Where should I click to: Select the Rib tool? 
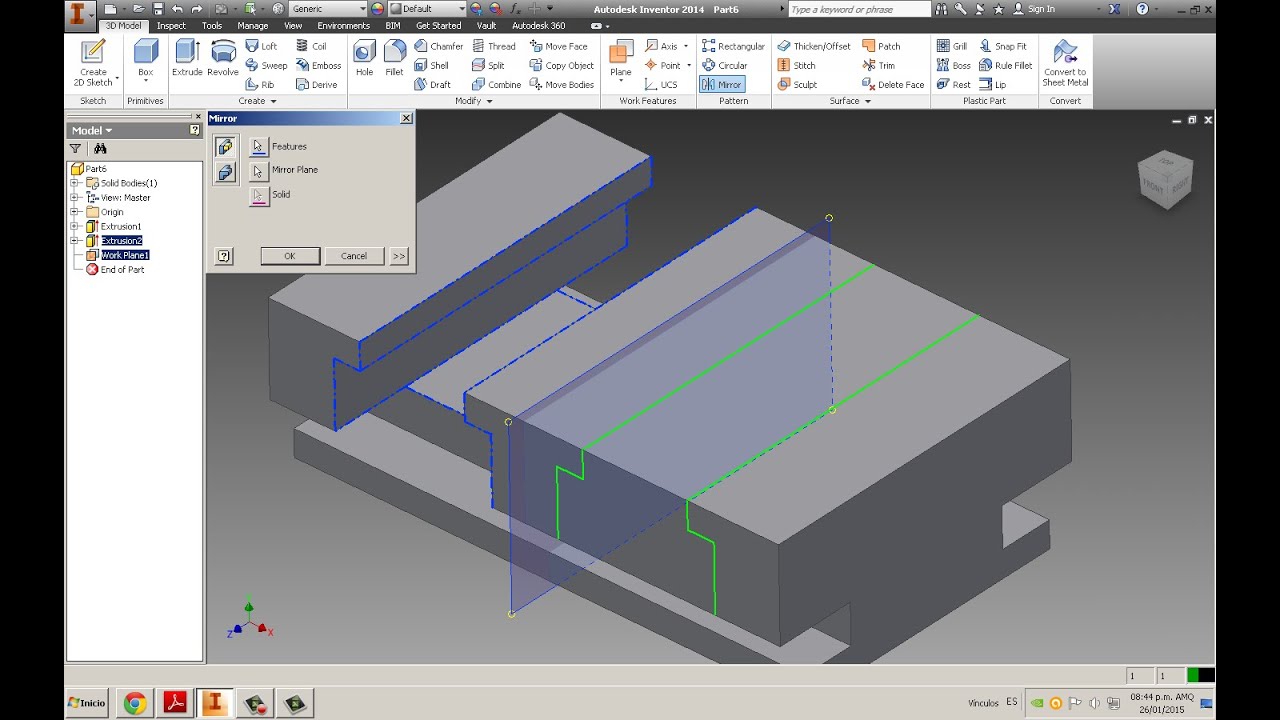click(261, 85)
